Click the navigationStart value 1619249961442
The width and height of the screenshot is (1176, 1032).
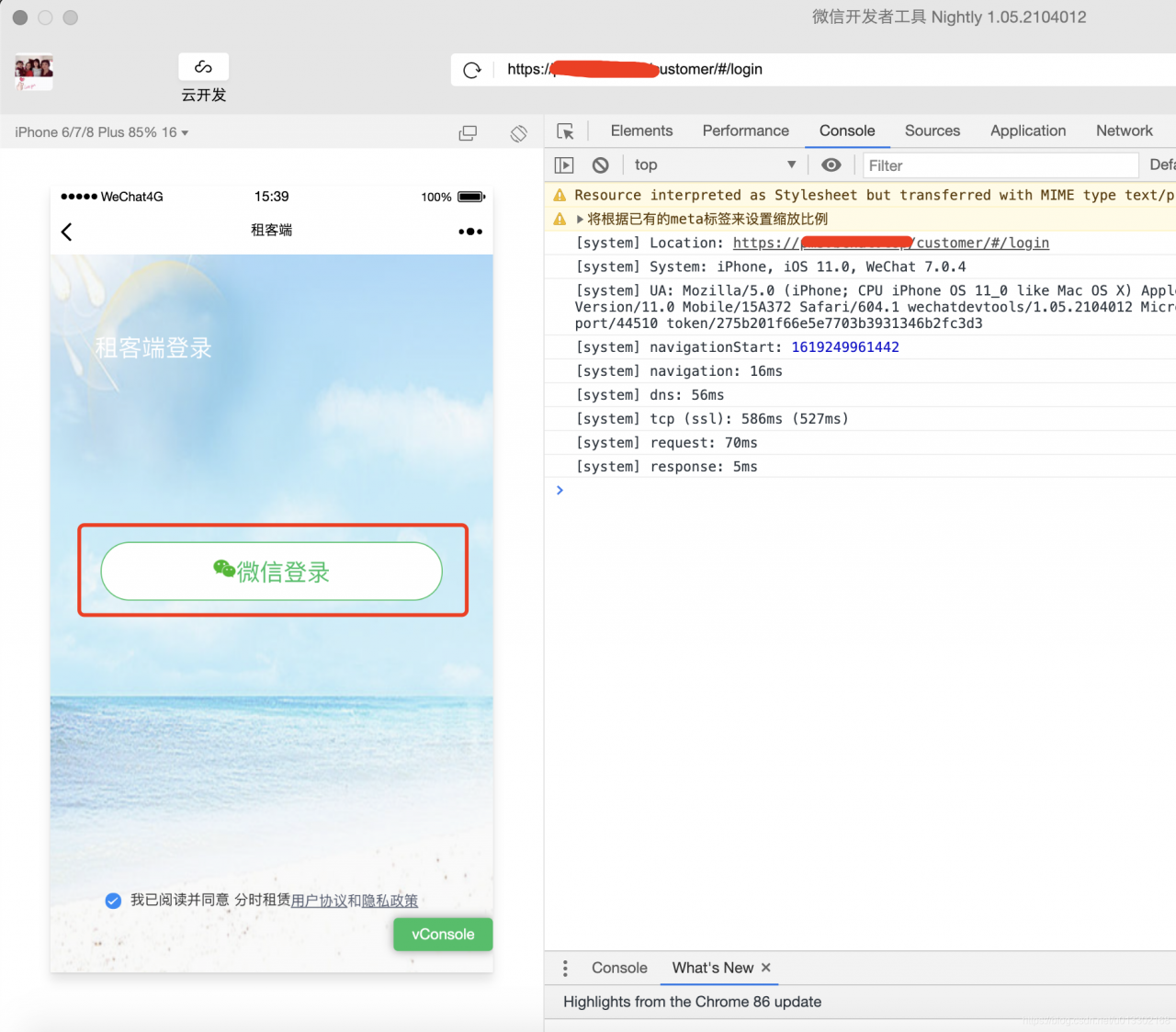coord(845,347)
